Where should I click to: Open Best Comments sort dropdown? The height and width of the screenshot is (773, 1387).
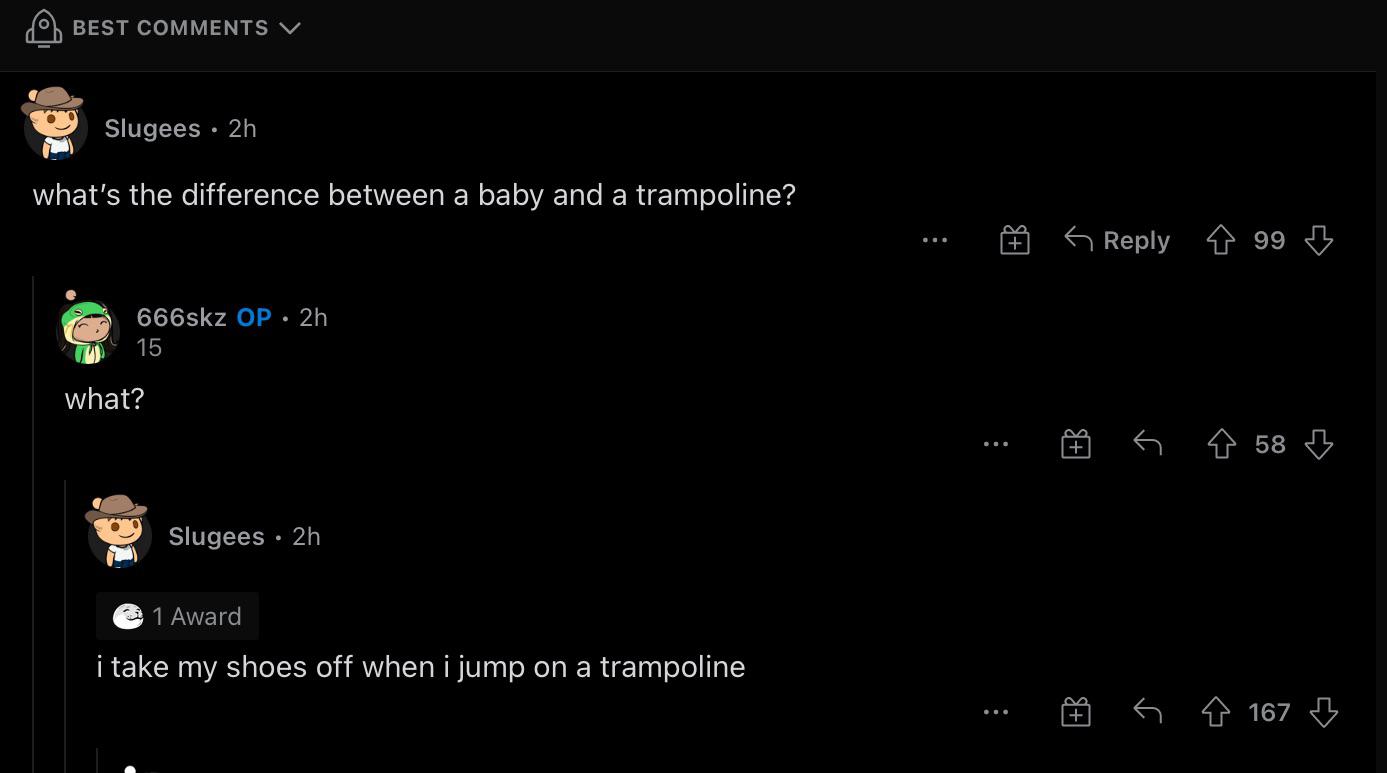[170, 28]
